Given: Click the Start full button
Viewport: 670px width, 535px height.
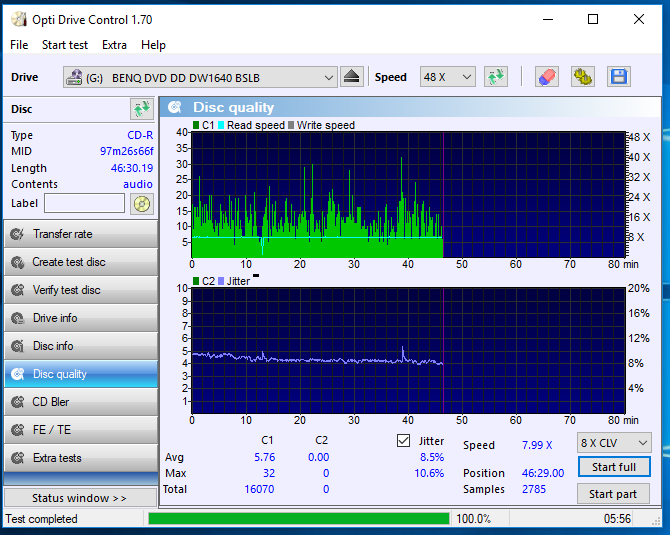Looking at the screenshot, I should point(614,467).
